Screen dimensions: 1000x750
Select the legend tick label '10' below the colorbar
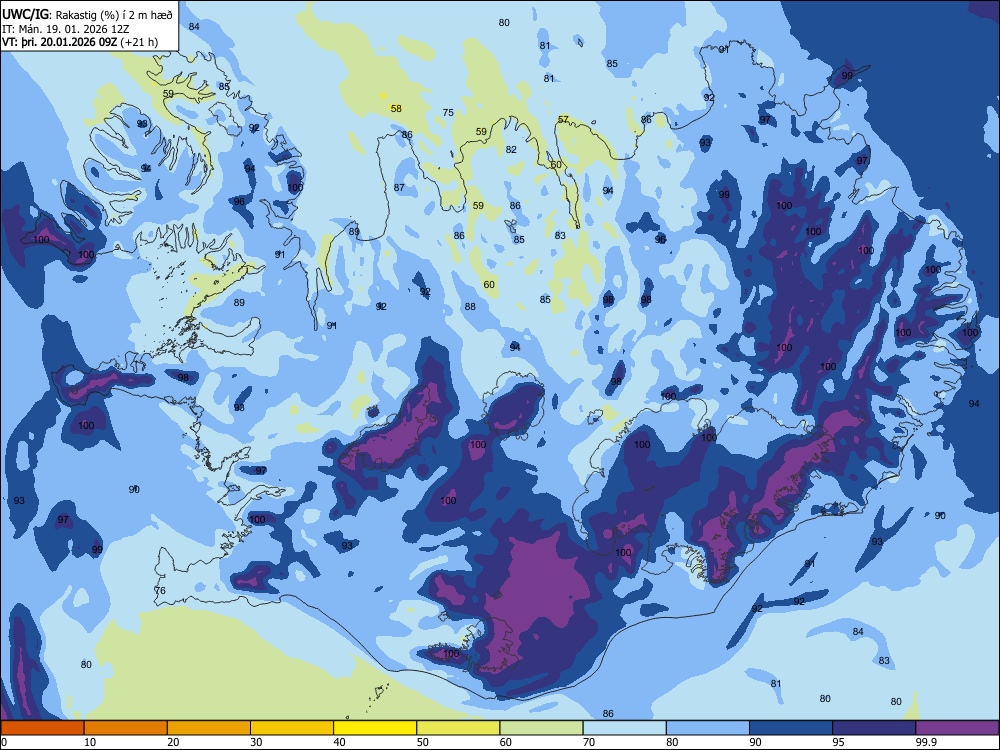(x=90, y=742)
